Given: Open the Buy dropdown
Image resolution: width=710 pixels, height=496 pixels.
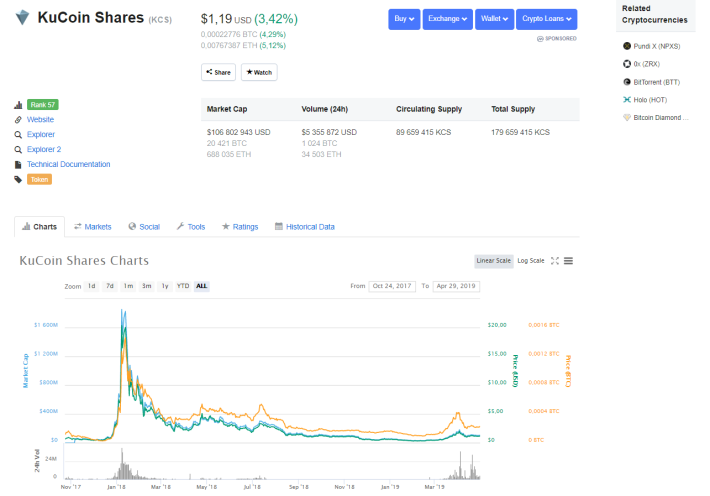Looking at the screenshot, I should [x=404, y=19].
